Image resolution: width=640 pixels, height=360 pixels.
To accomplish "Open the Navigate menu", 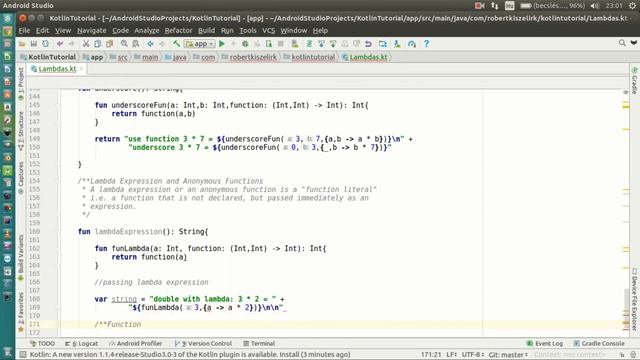I will click(91, 31).
